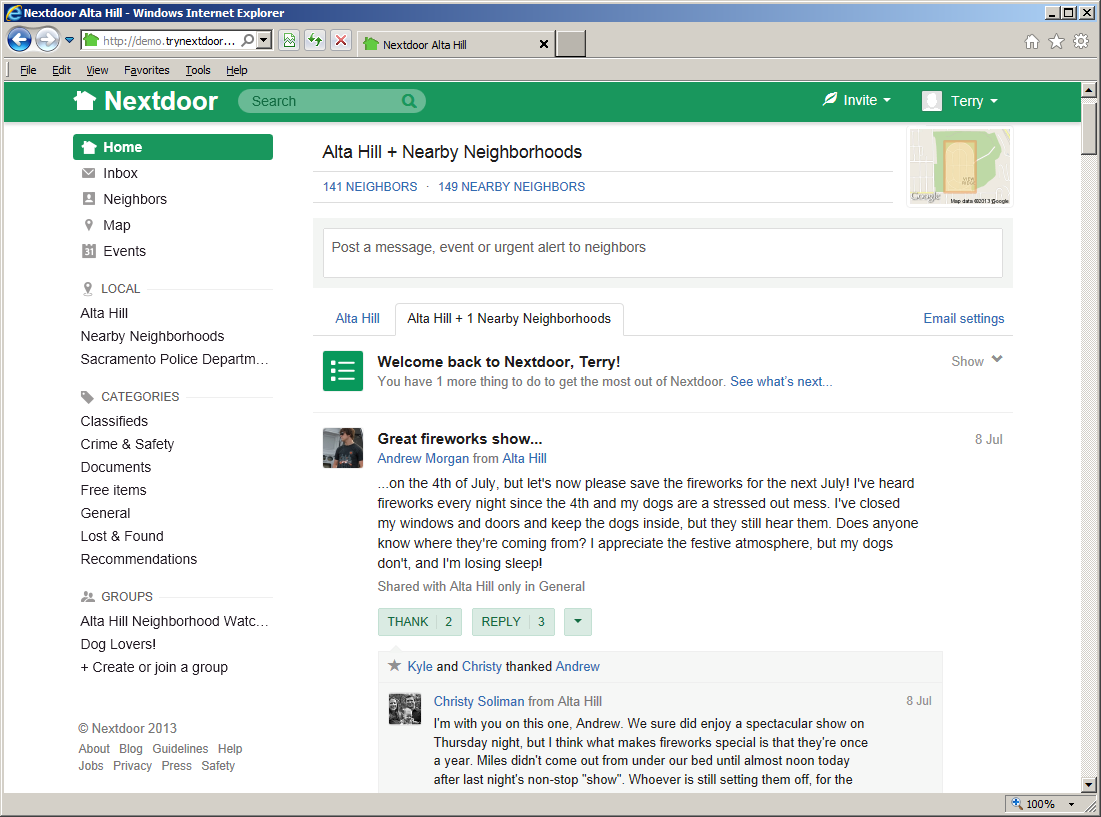Open the Help menu
Screen dimensions: 1101x817
[237, 70]
